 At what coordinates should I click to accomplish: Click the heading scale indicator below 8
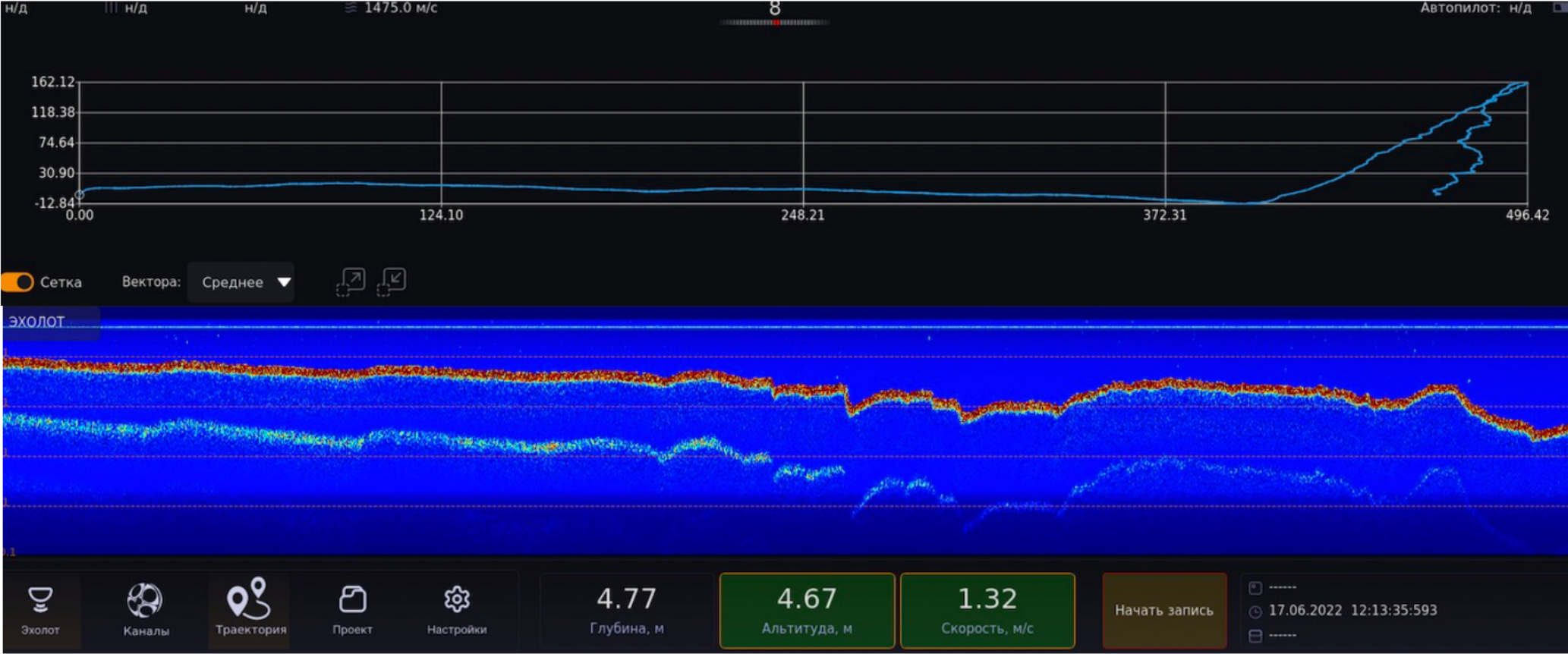[775, 23]
